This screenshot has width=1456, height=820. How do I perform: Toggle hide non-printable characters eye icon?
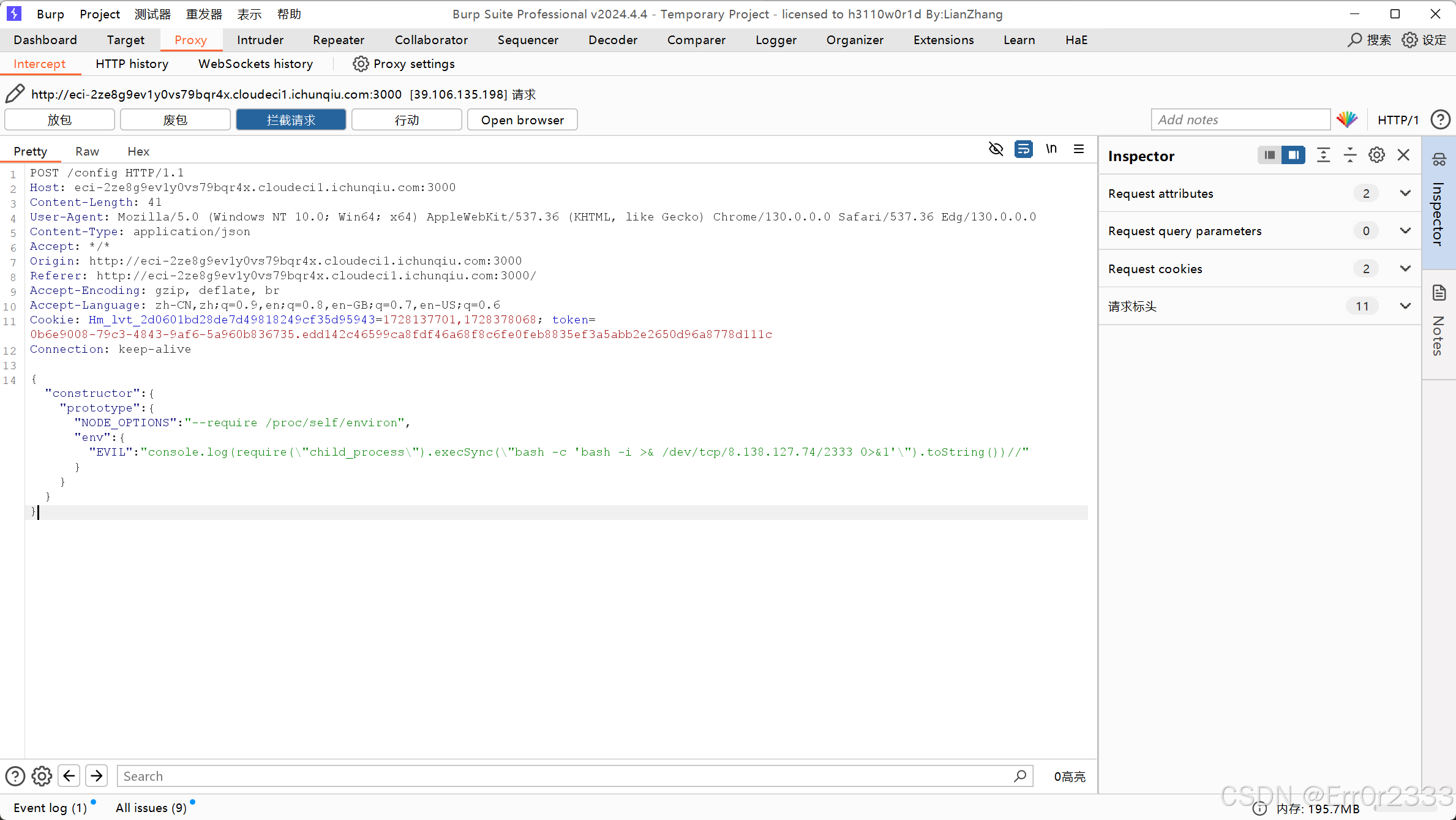point(996,149)
